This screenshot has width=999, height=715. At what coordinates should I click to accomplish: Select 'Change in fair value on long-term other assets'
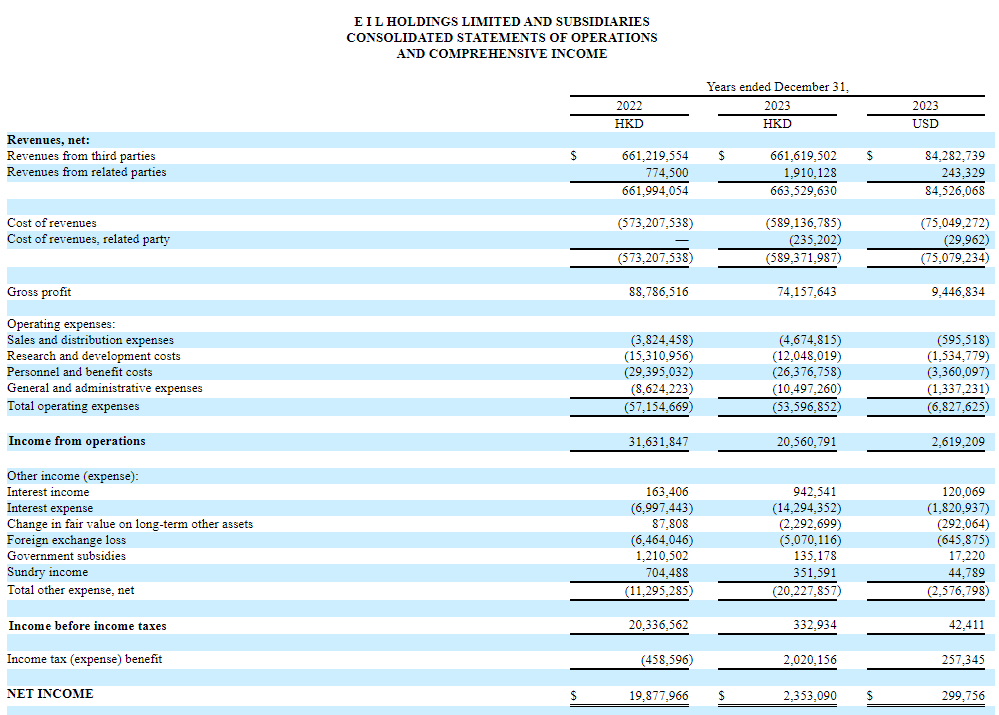[x=130, y=524]
